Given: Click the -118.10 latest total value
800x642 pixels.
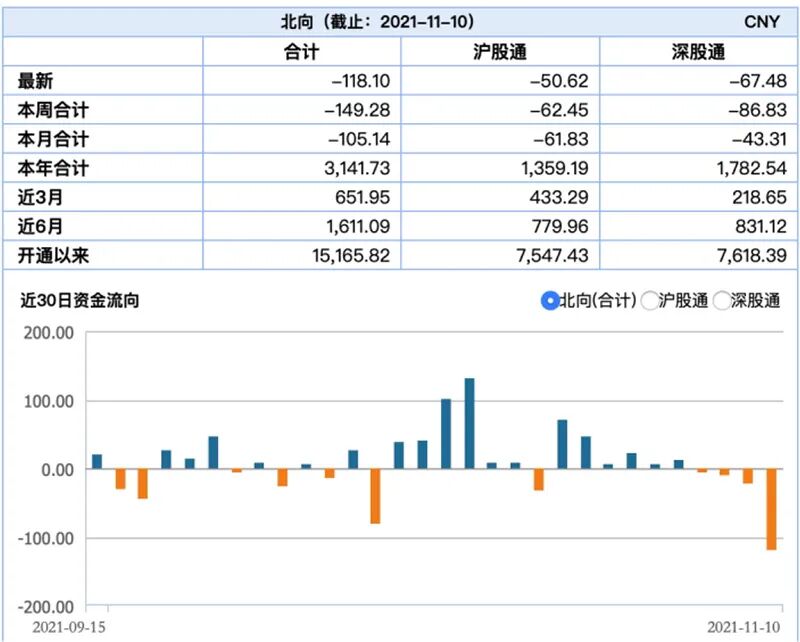Looking at the screenshot, I should point(361,81).
